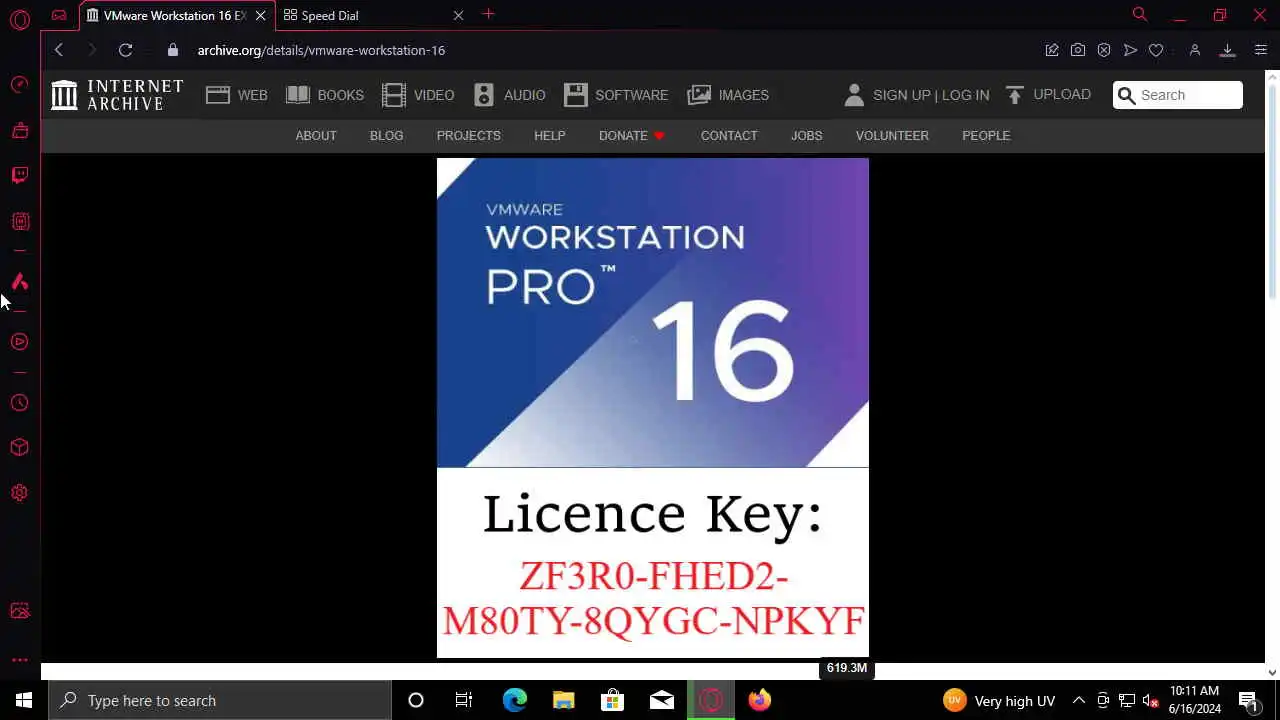Open PROJECTS link in nav bar
Screen dimensions: 1280x720
(468, 135)
